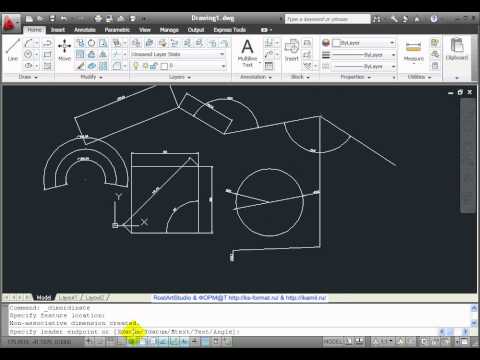Switch to the Annotate ribbon tab
Viewport: 480px width, 360px height.
[85, 30]
